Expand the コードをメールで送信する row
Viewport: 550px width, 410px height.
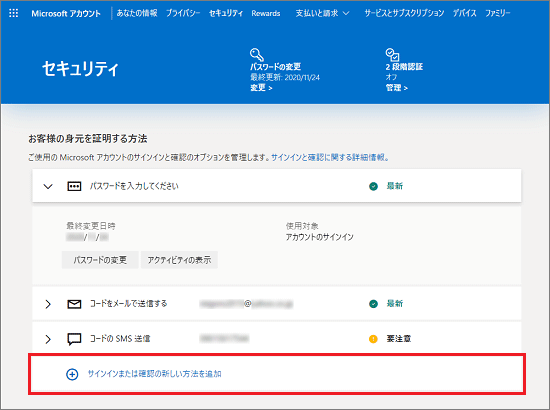(48, 304)
